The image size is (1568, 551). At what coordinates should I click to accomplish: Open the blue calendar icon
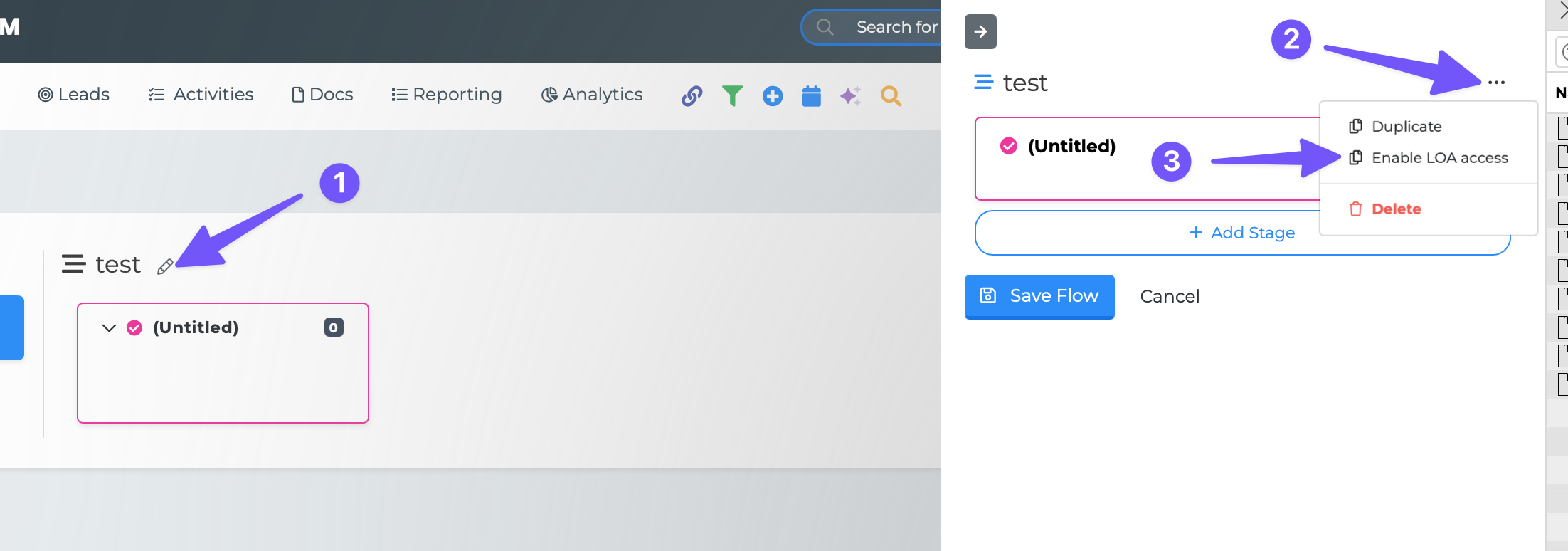pos(812,95)
